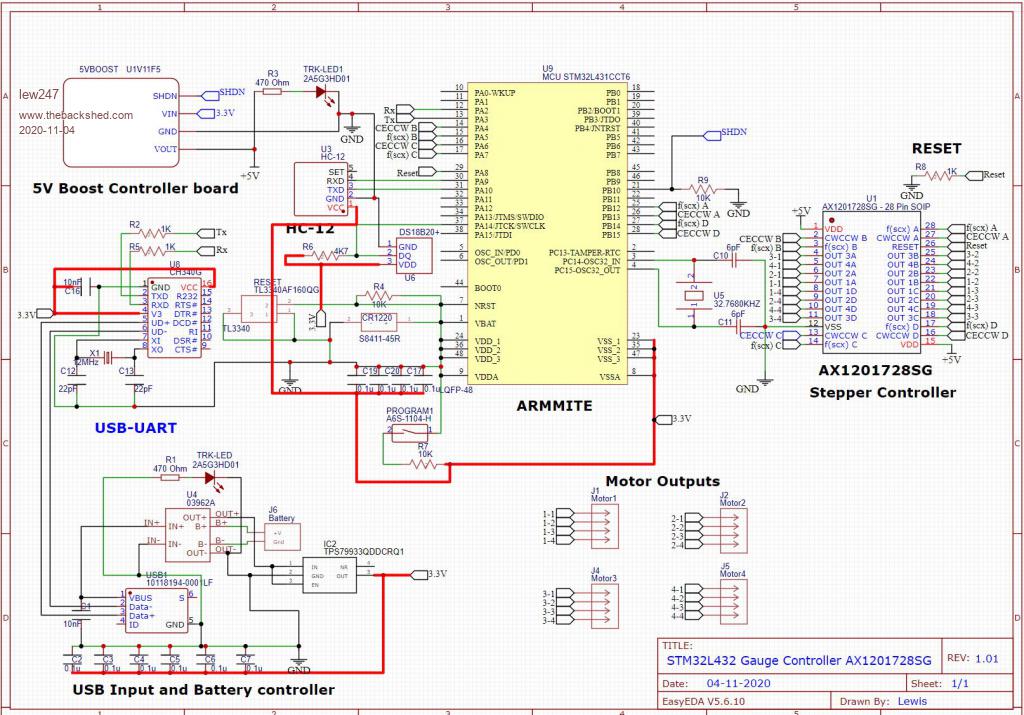The width and height of the screenshot is (1024, 715).
Task: Click the TRK-LED1 LED symbol next to R3
Action: pyautogui.click(x=323, y=93)
